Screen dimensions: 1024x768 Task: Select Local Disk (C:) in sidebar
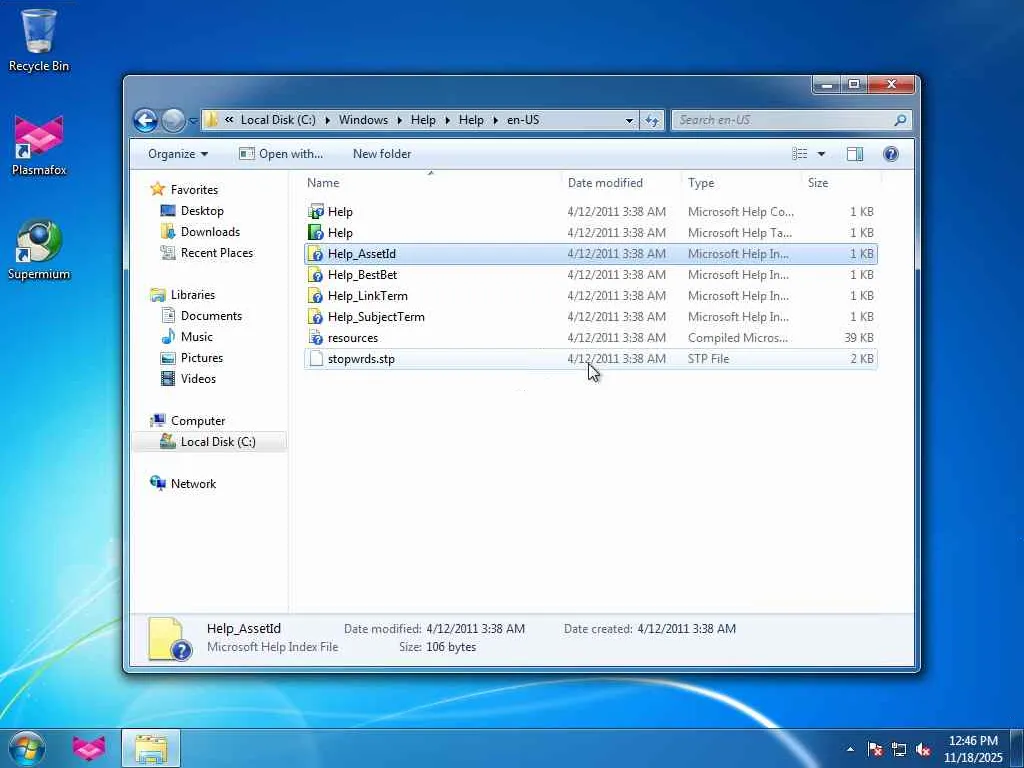click(209, 442)
